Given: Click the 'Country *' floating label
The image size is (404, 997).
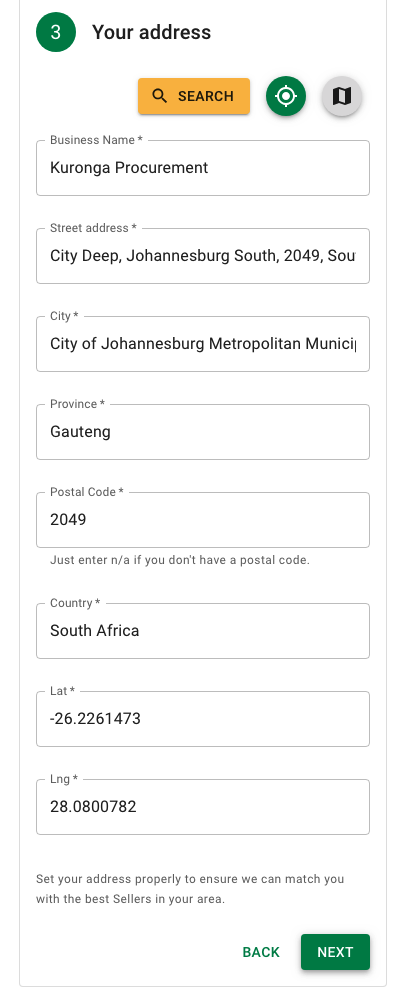Looking at the screenshot, I should click(75, 603).
